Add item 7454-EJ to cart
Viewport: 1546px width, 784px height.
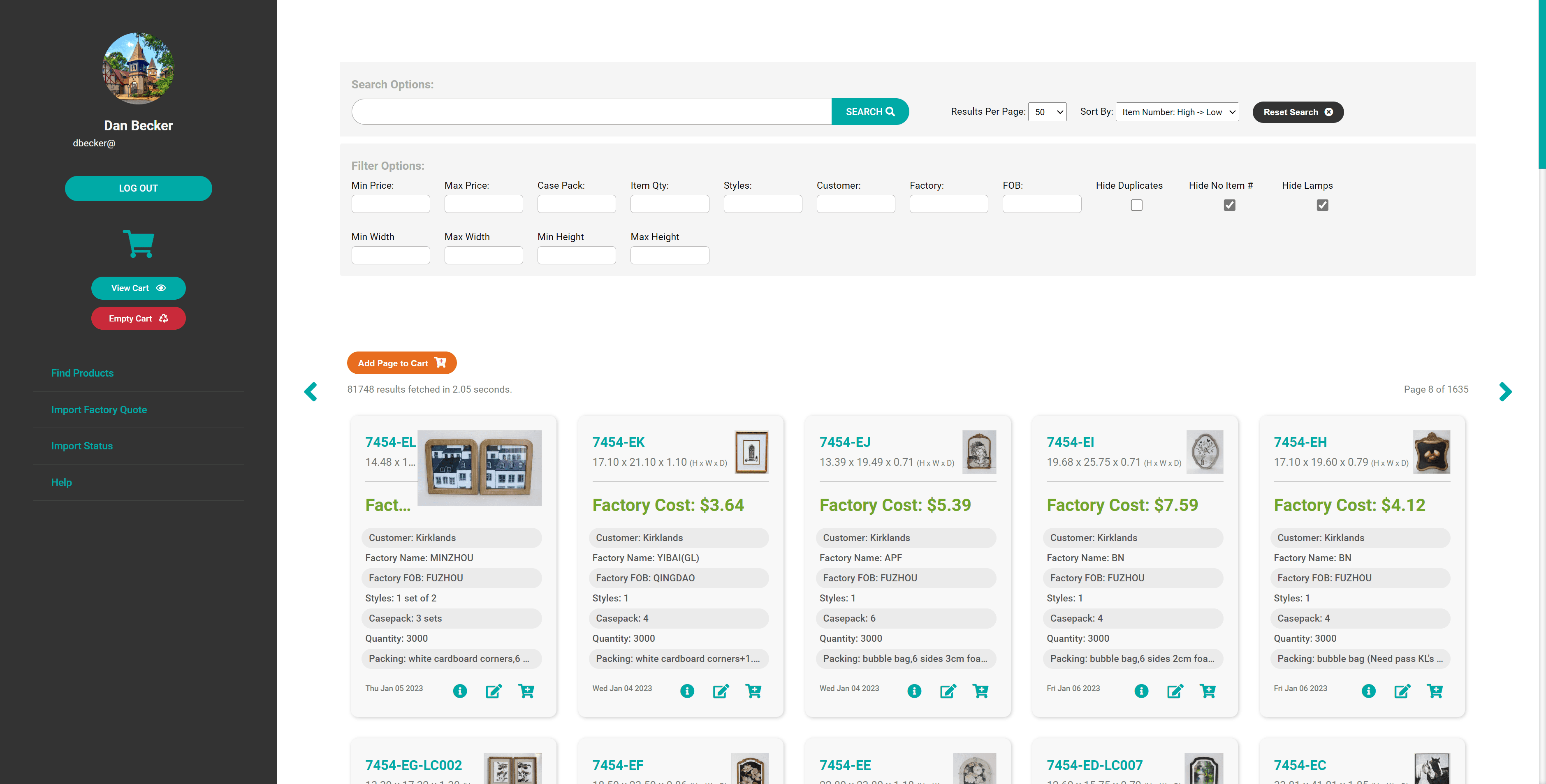click(980, 691)
